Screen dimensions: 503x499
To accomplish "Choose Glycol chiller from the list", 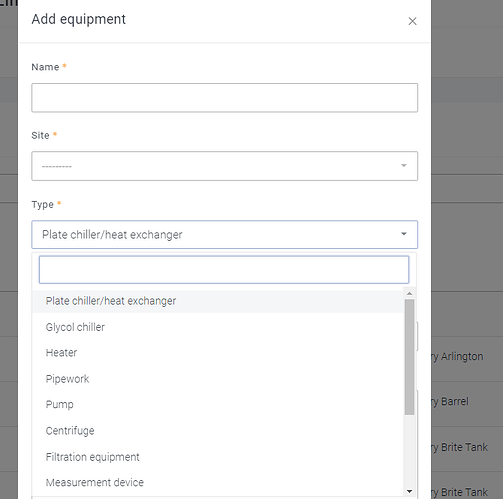I will point(218,327).
